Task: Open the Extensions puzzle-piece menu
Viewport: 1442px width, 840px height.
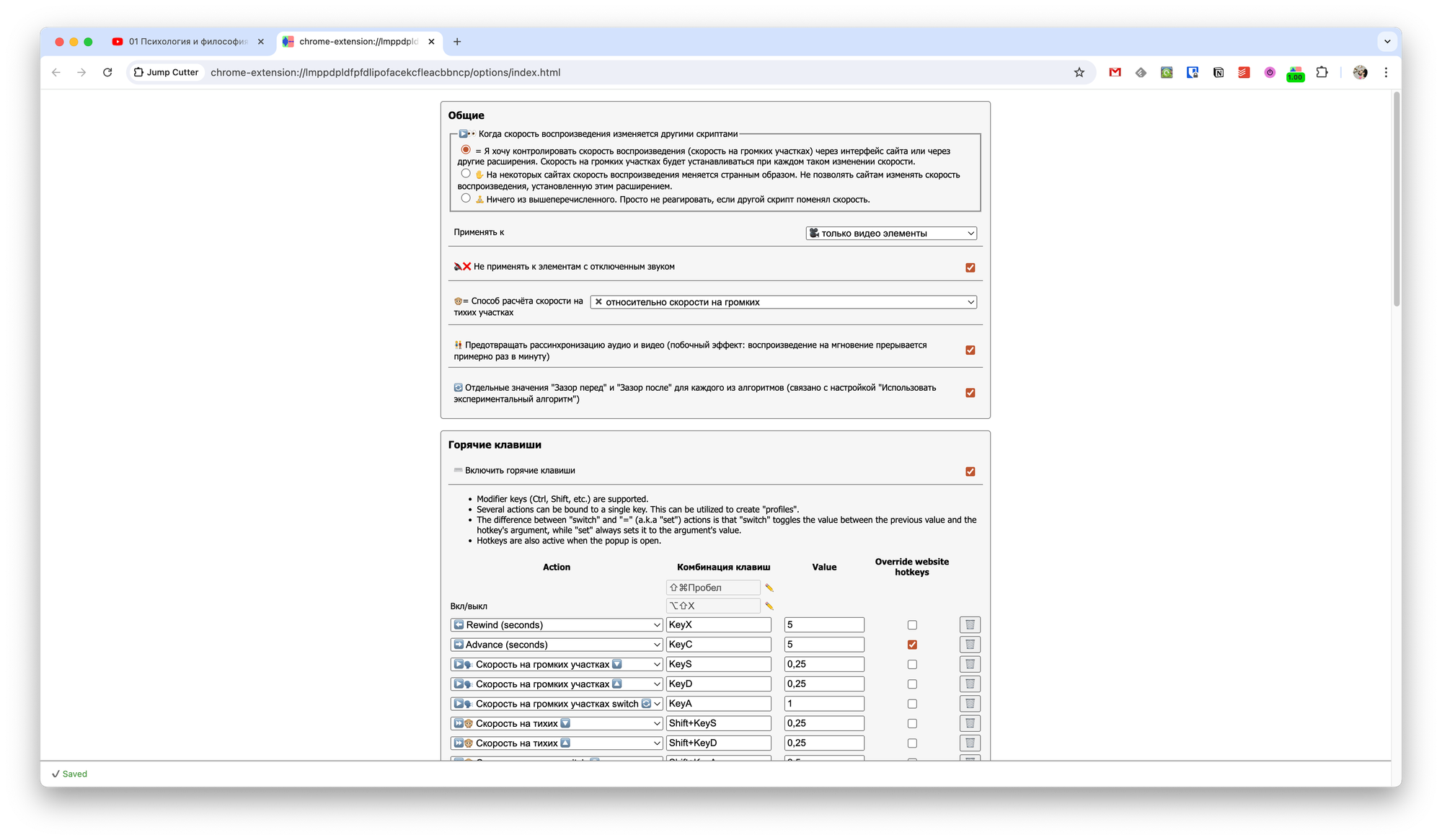Action: (1322, 72)
